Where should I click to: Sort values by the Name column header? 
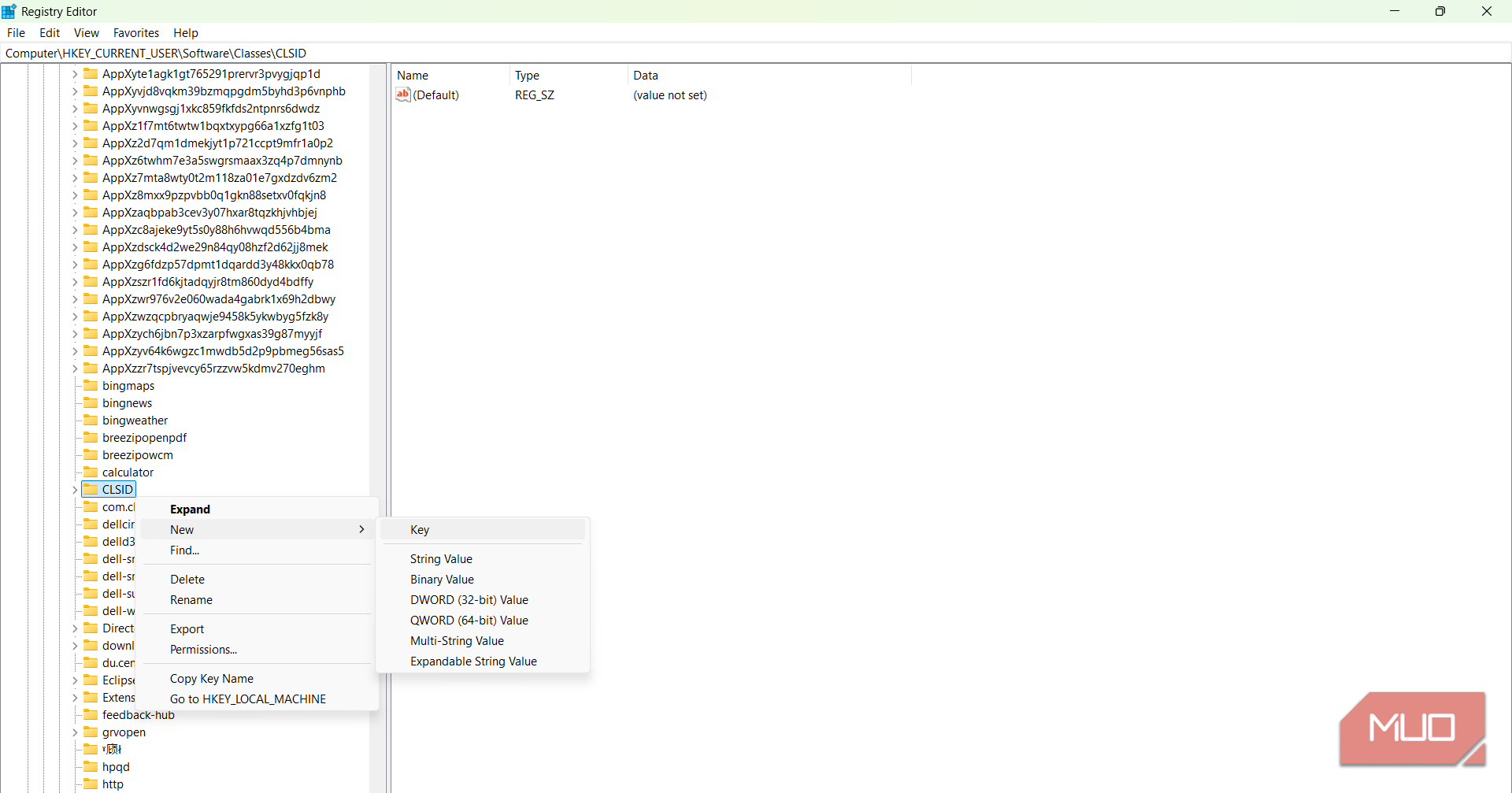point(450,76)
